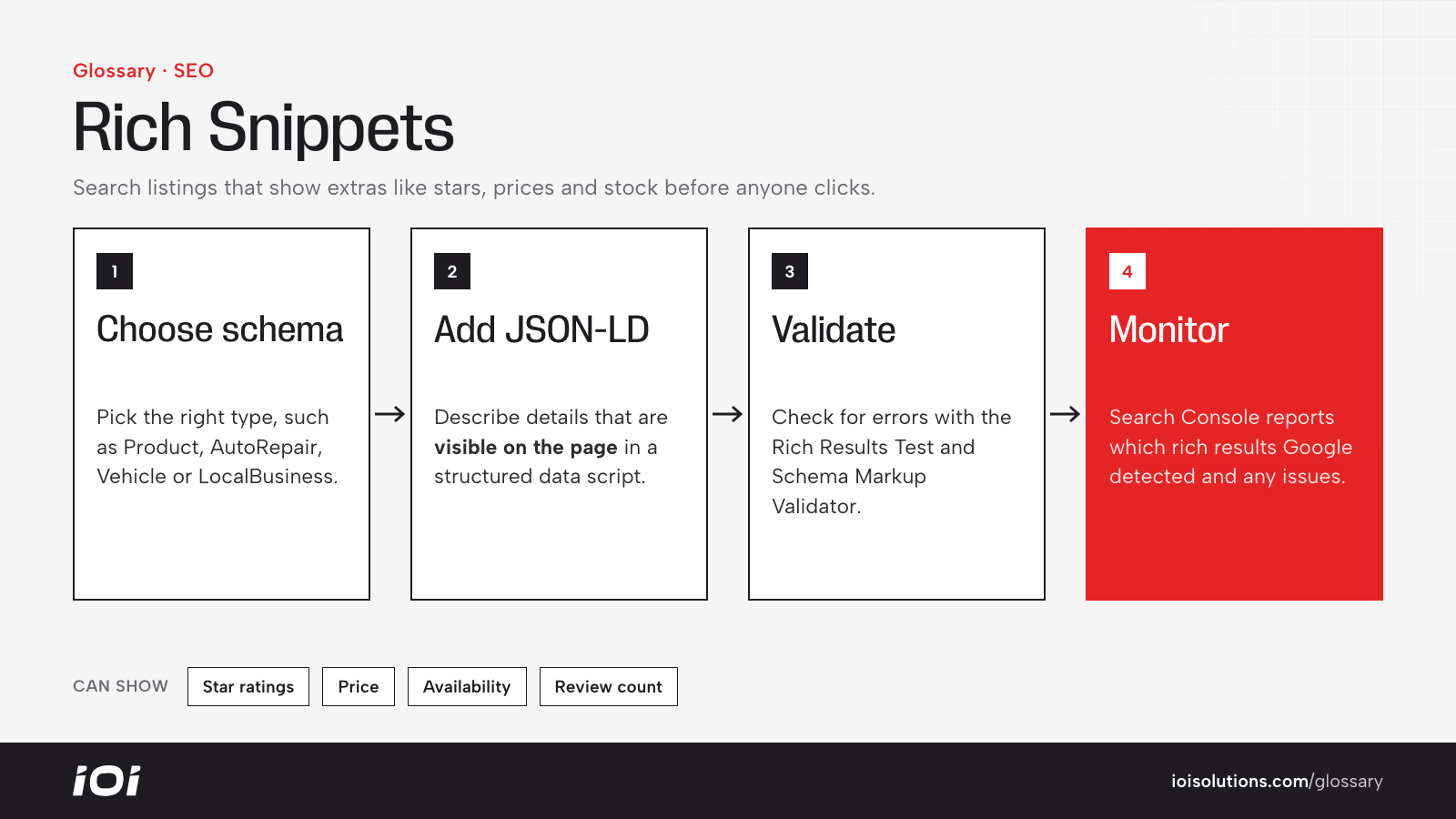
Task: Click the iOi logo in the footer
Action: 106,781
